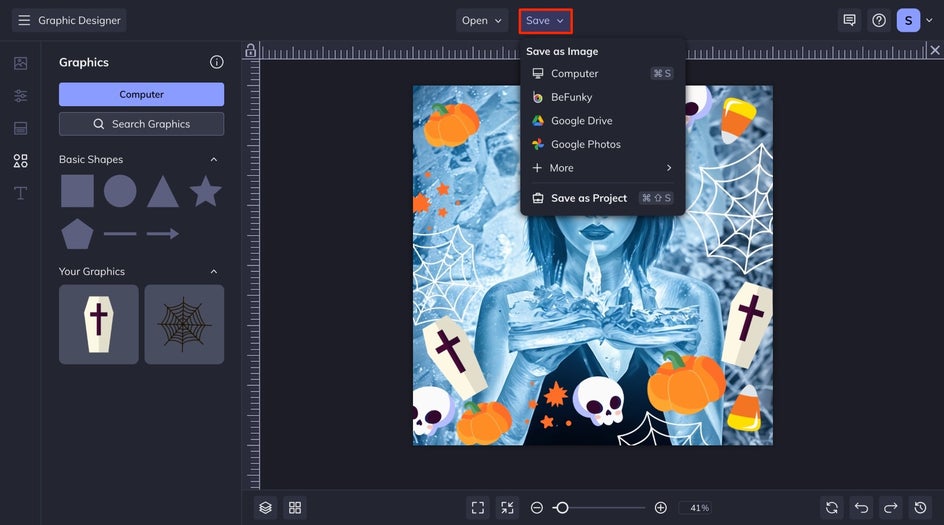Viewport: 944px width, 525px height.
Task: Click the reset/refresh canvas icon
Action: pos(831,508)
